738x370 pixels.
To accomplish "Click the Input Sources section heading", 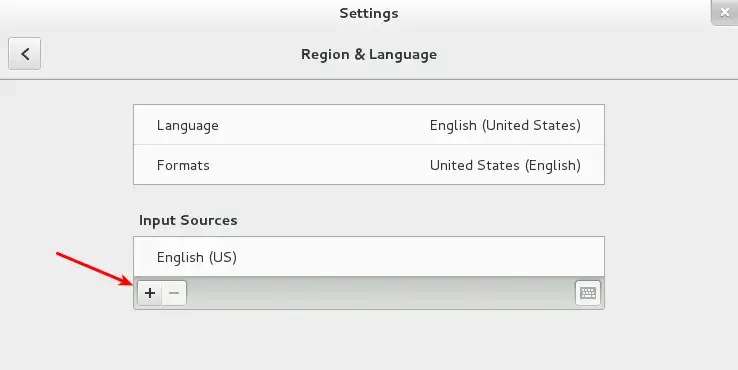I will pyautogui.click(x=188, y=220).
